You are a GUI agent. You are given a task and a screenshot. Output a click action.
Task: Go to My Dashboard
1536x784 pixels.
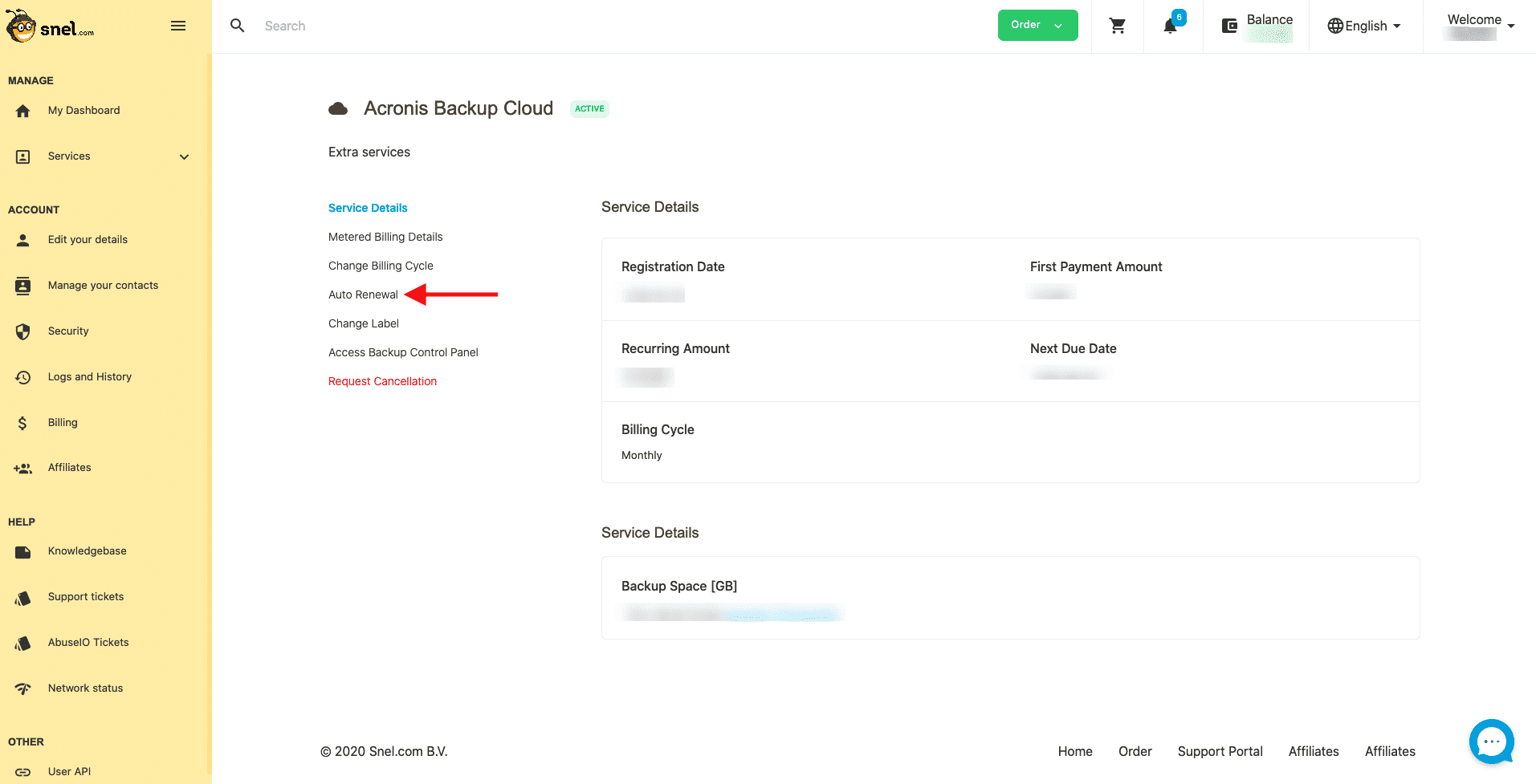84,111
